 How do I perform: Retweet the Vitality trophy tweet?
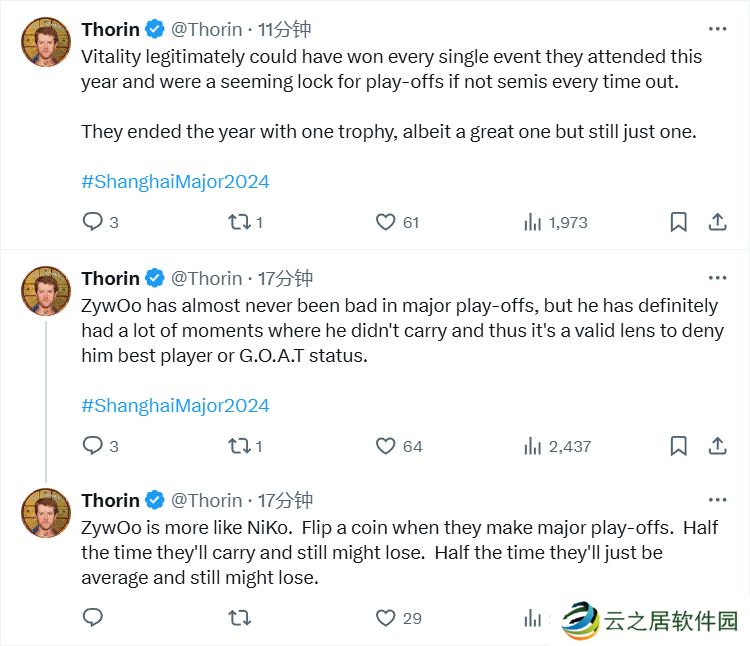tap(240, 222)
